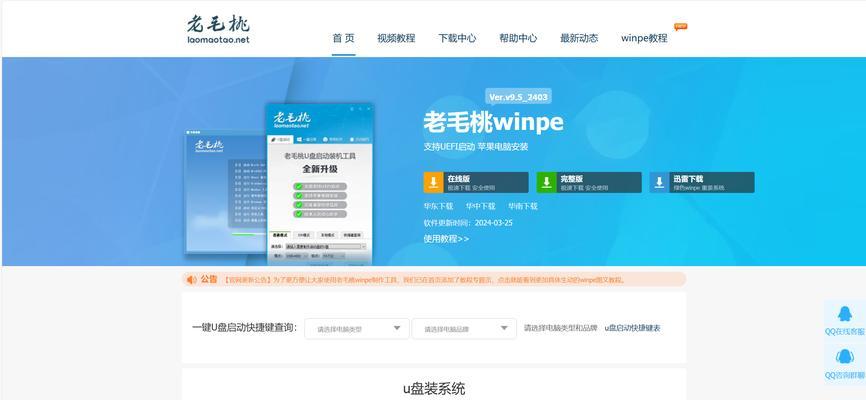This screenshot has width=866, height=400.
Task: Click the 软件更新时间 2024-03-25 text
Action: [x=468, y=223]
